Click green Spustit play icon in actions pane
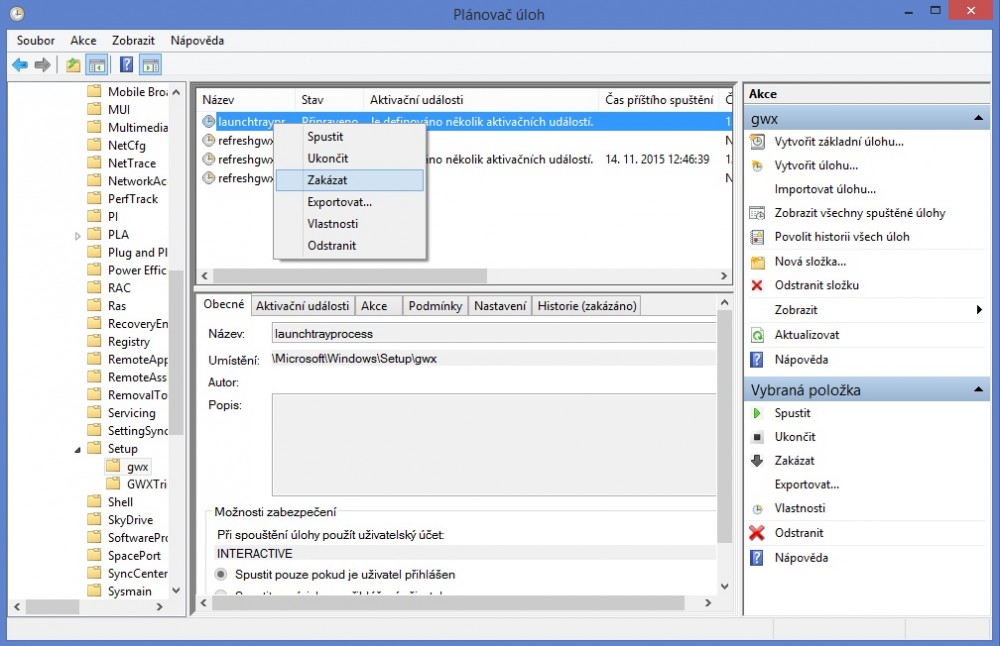This screenshot has width=1000, height=646. tap(757, 413)
